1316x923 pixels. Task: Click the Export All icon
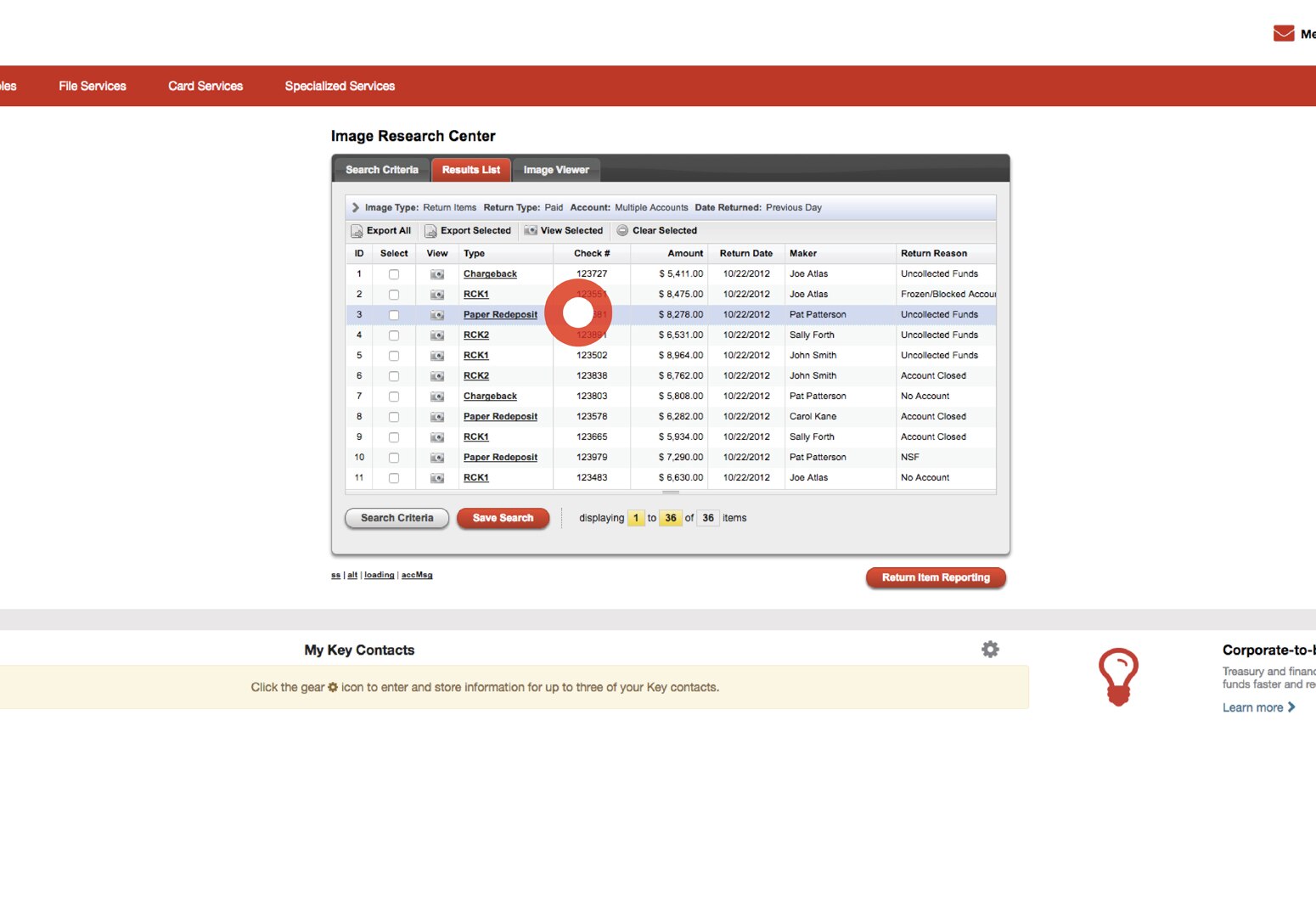point(357,230)
